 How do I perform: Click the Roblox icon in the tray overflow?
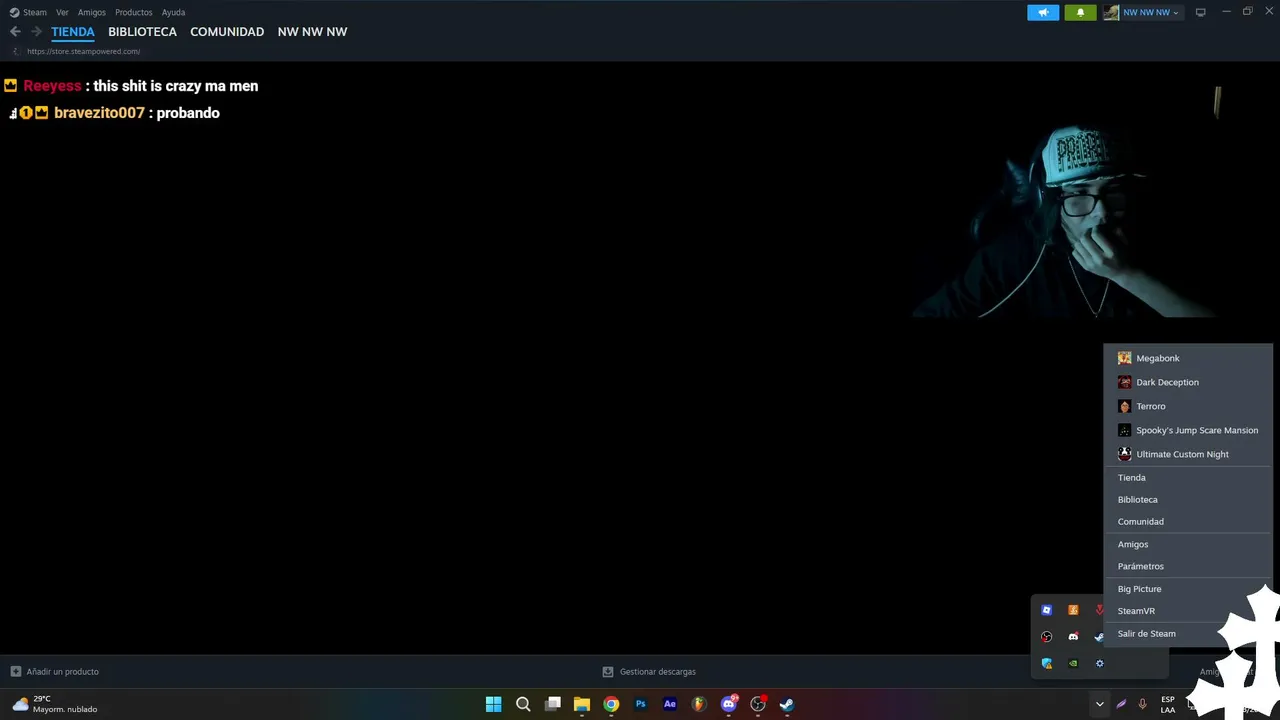[1047, 610]
